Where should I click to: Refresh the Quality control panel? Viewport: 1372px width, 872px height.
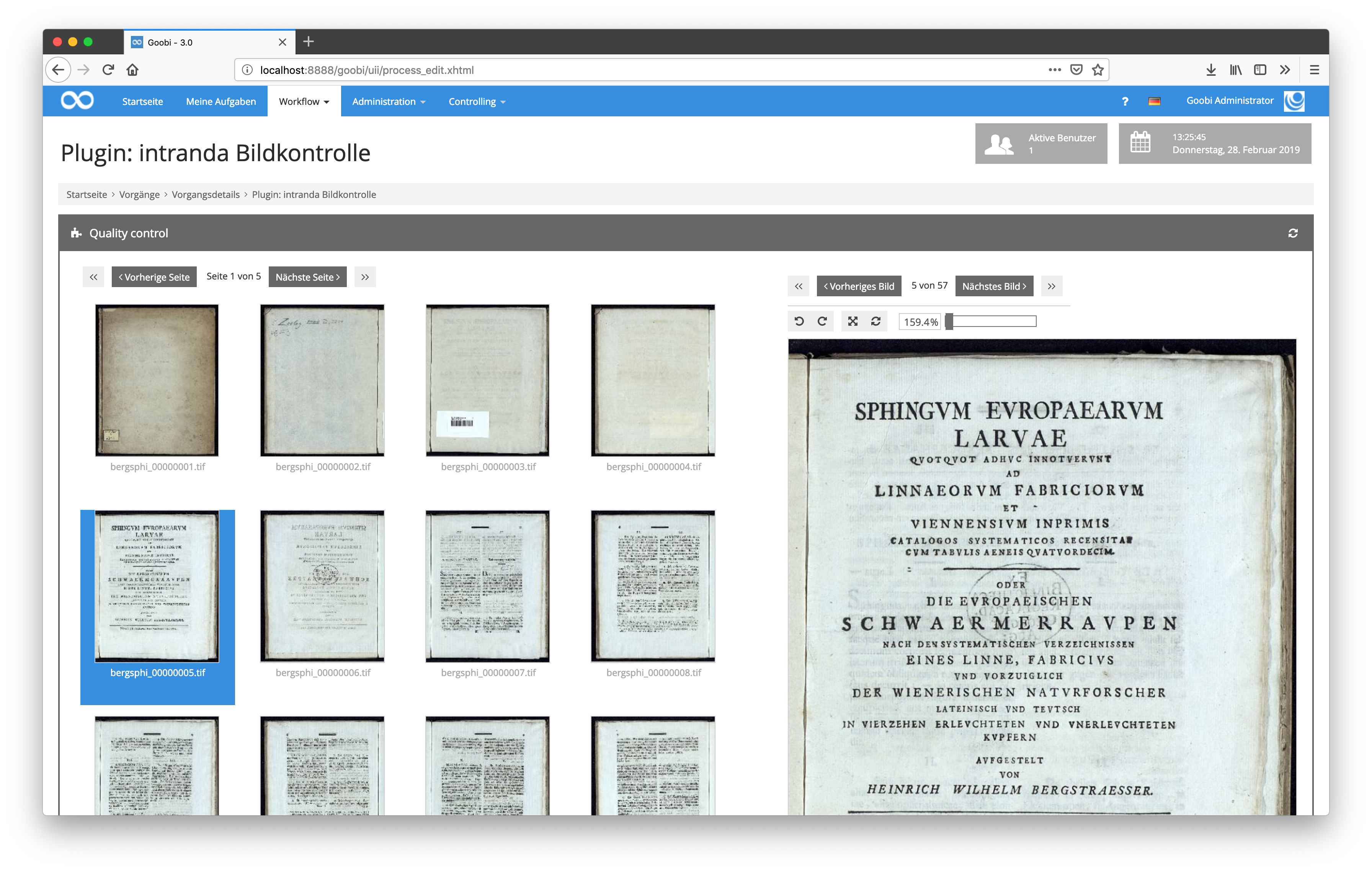pyautogui.click(x=1293, y=233)
